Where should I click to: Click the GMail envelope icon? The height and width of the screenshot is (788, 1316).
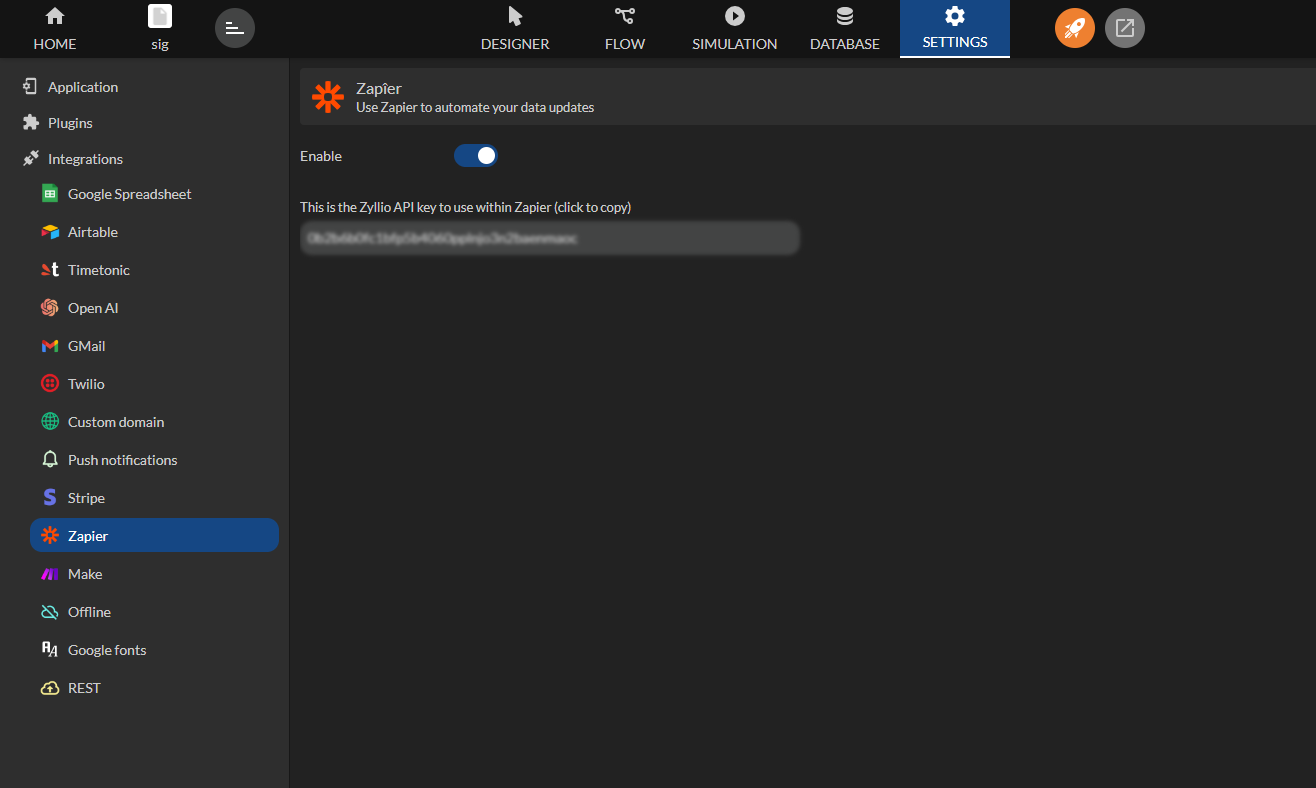50,346
